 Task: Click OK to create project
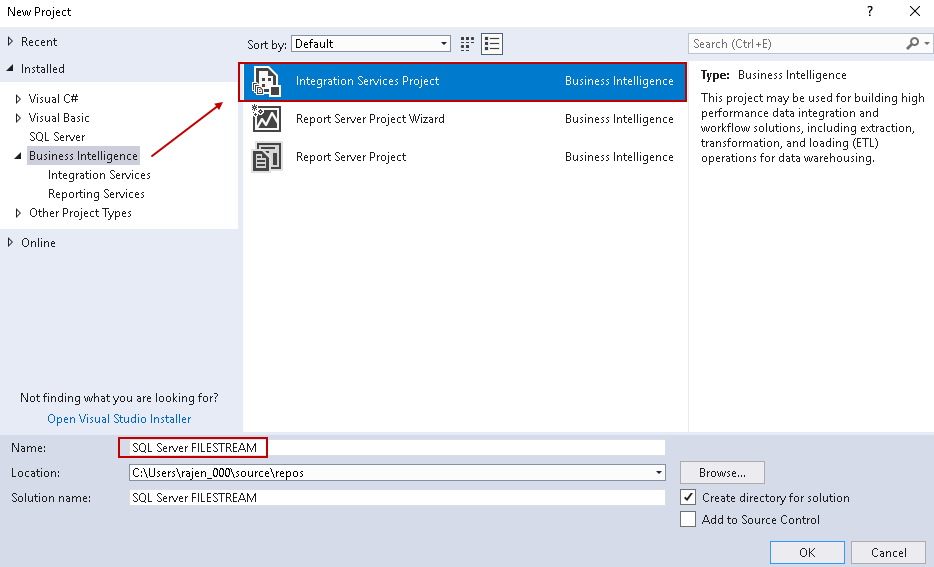[807, 553]
